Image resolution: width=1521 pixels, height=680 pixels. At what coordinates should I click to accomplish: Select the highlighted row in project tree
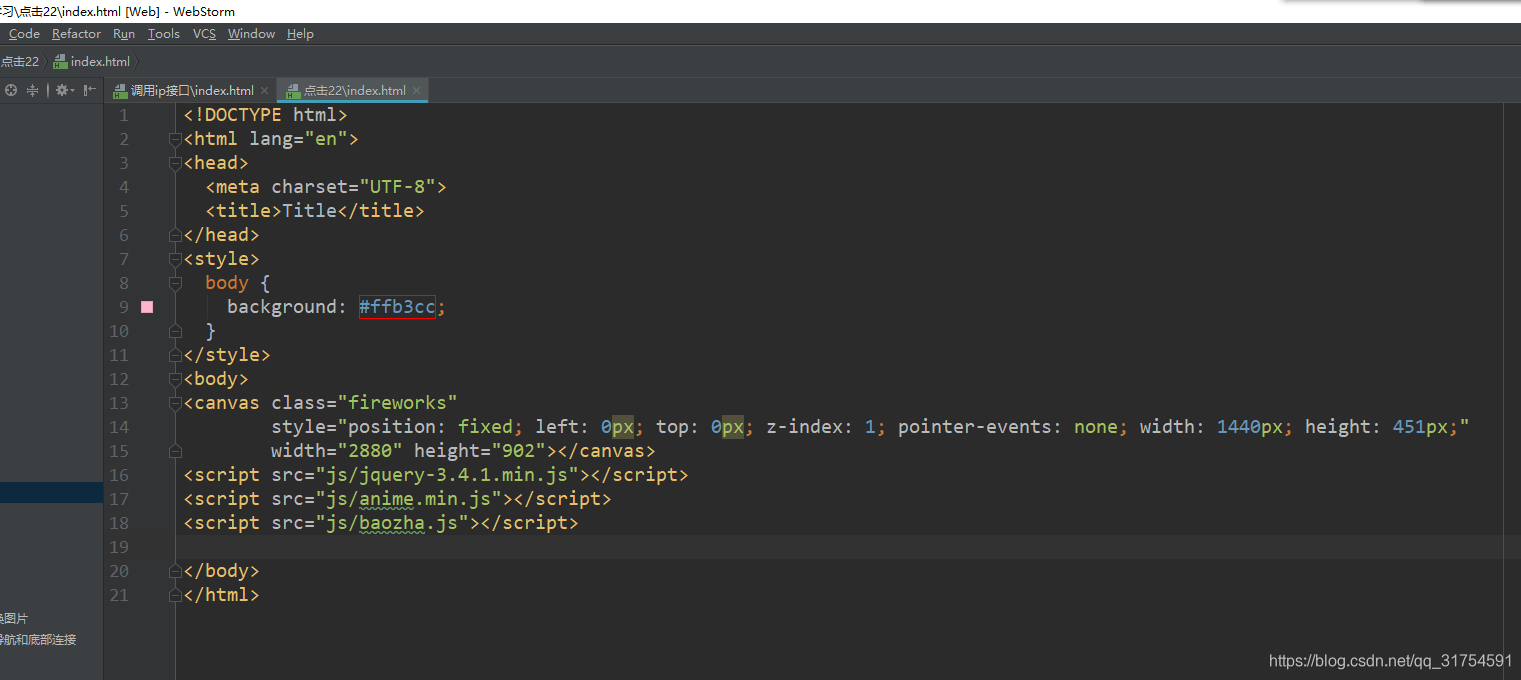point(51,493)
